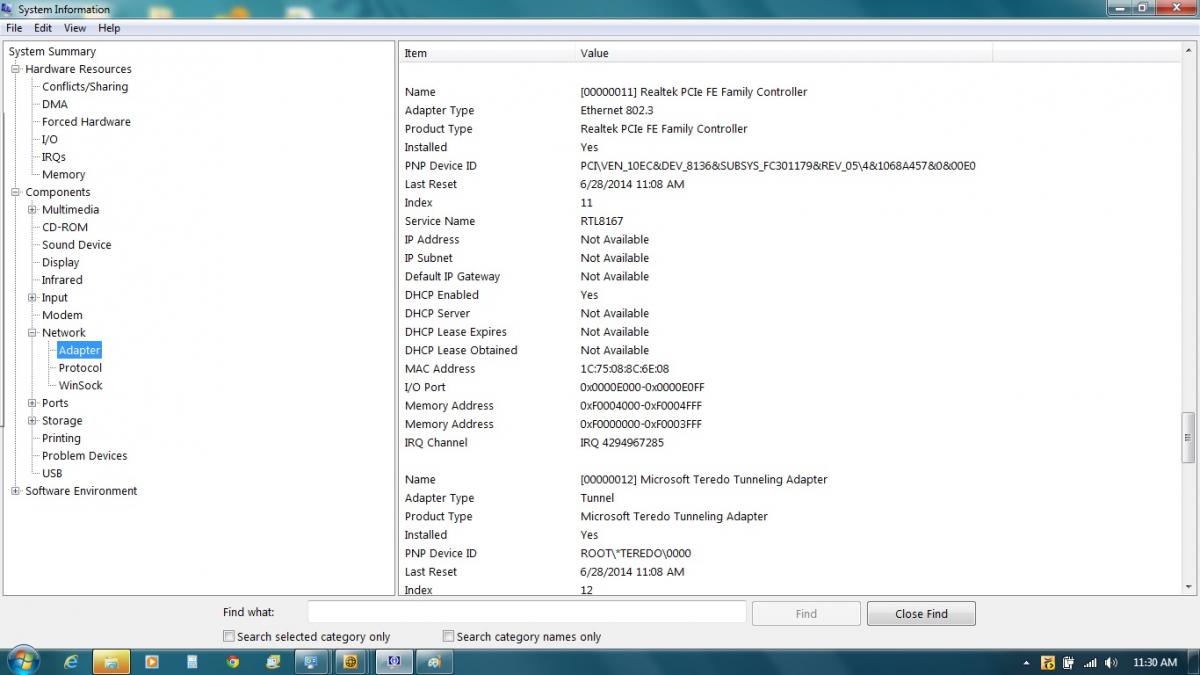
Task: Toggle 'Search category names only' checkbox
Action: (x=449, y=636)
